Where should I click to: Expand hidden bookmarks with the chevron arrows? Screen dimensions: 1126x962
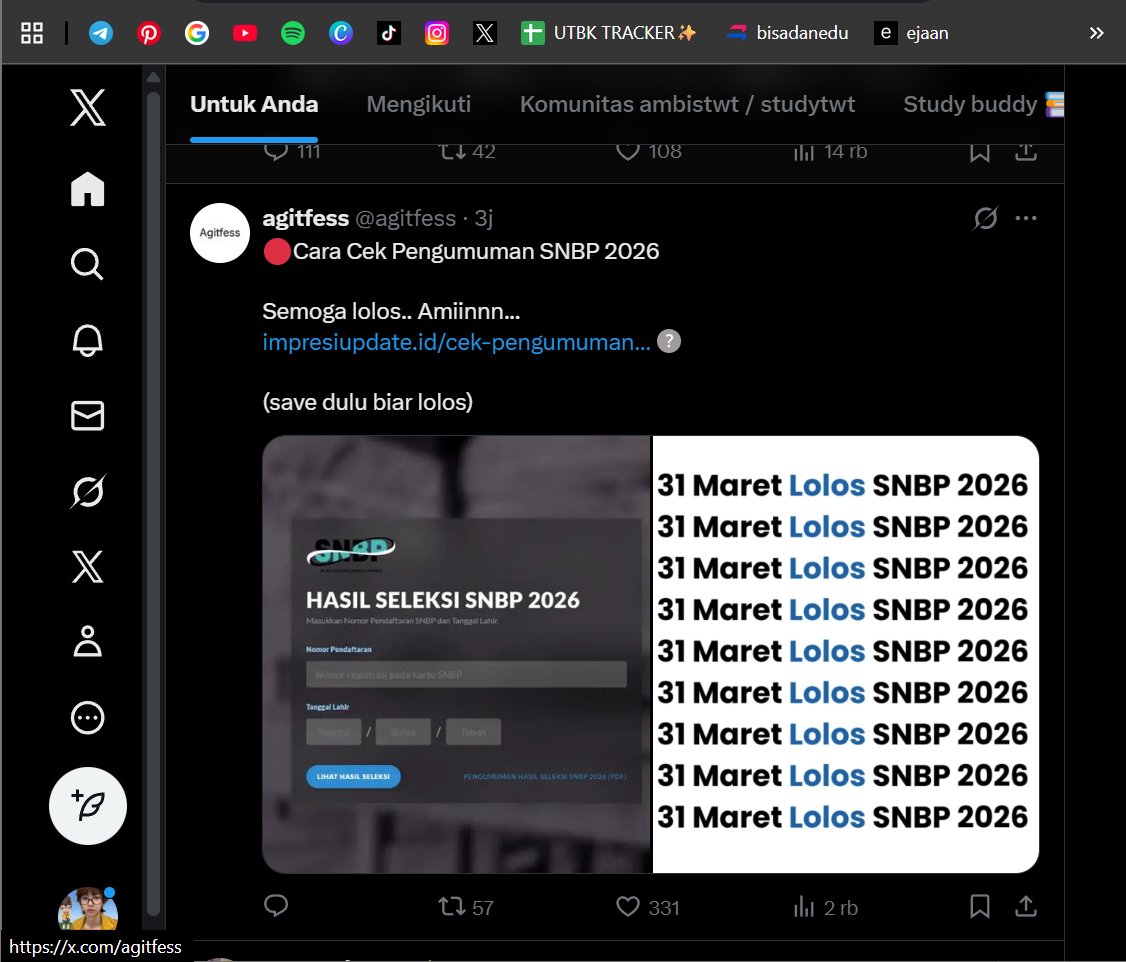click(1095, 31)
